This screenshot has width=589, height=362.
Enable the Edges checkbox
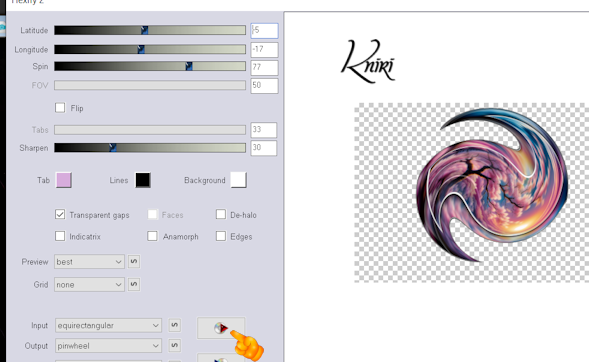(221, 236)
